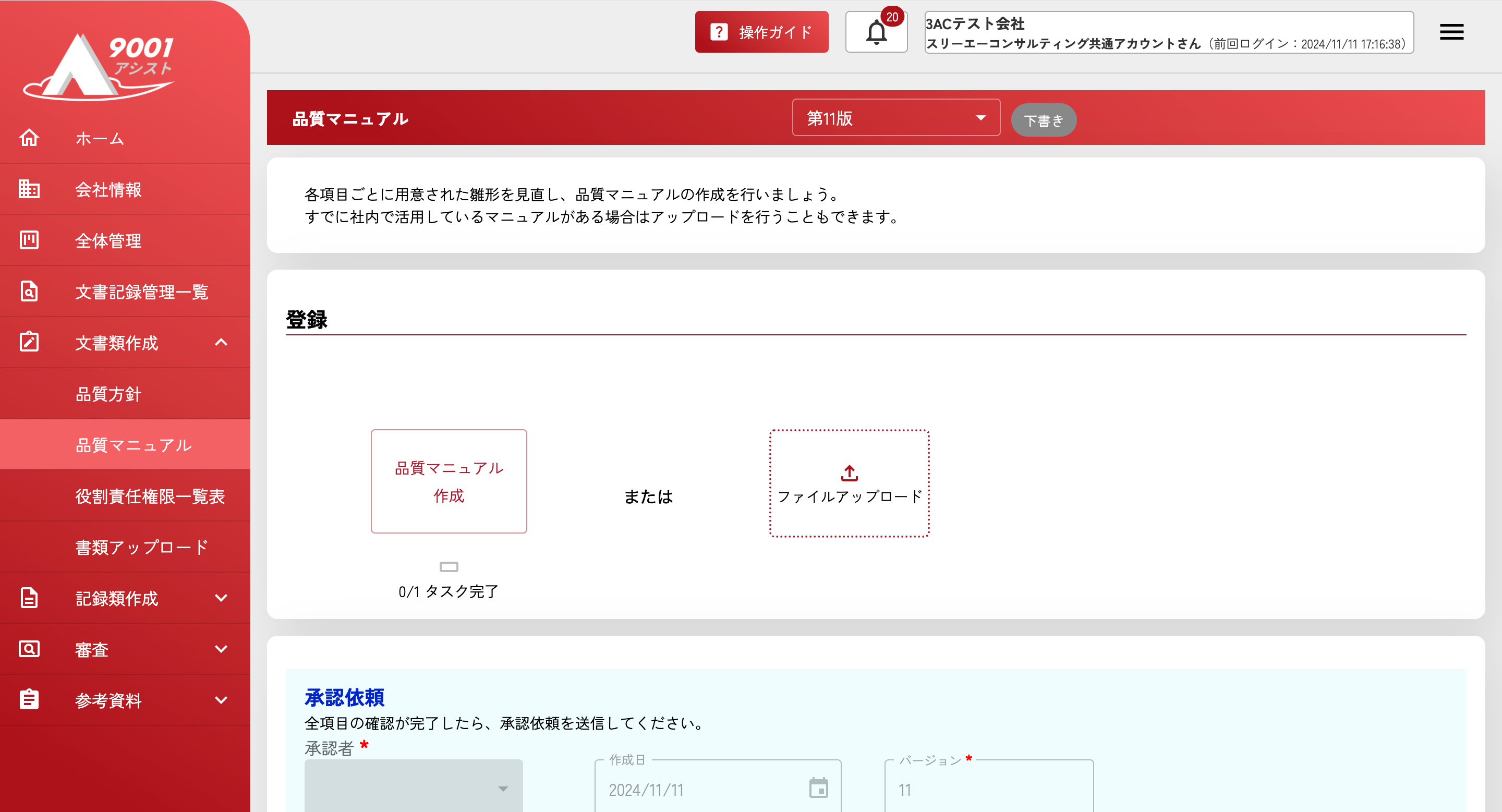Open the 第11版 version dropdown

pyautogui.click(x=895, y=118)
